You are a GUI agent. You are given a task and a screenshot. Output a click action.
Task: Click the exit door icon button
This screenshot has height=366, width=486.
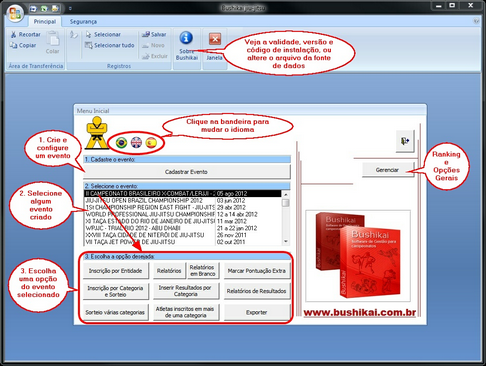405,141
